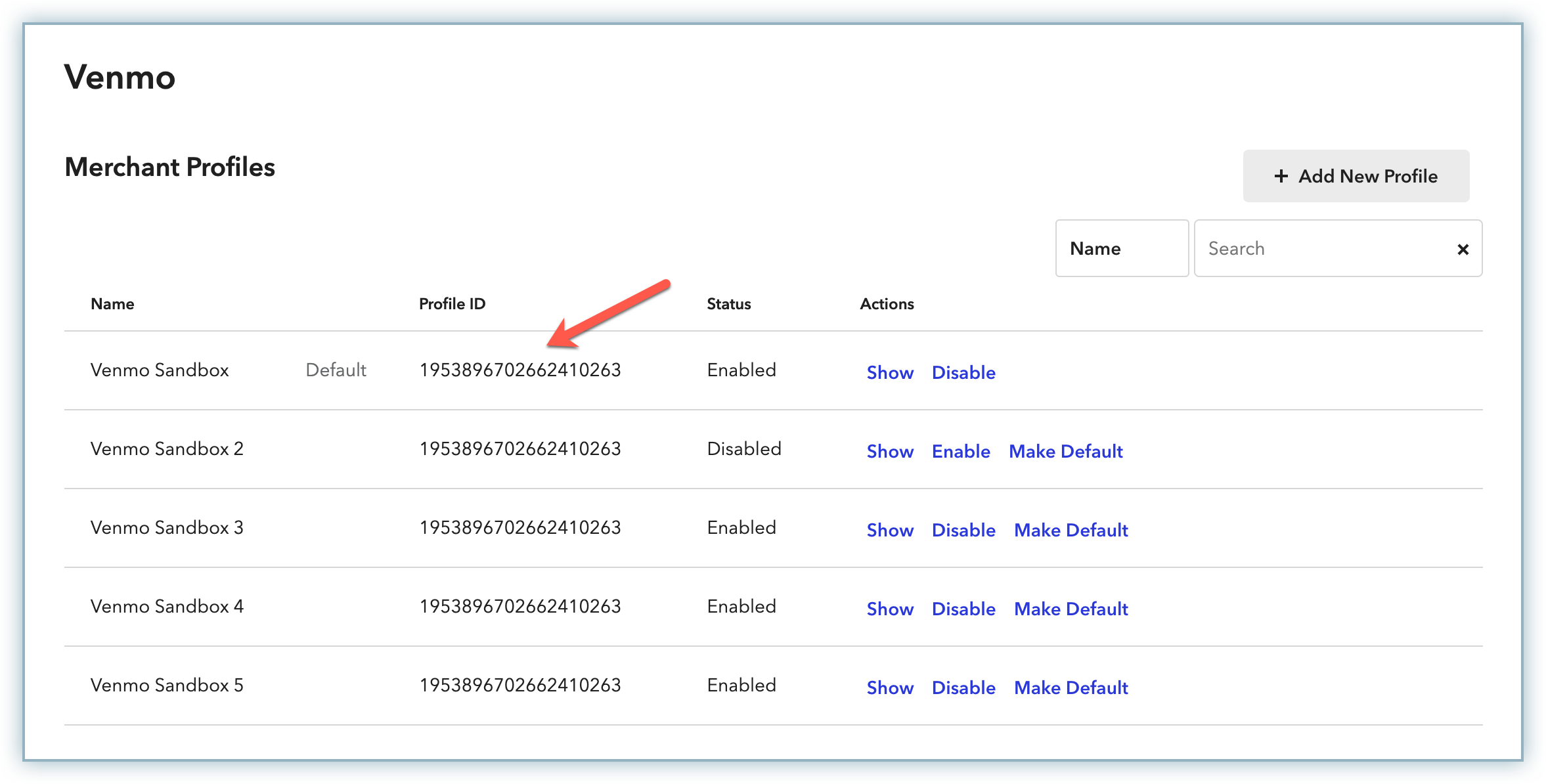The width and height of the screenshot is (1546, 784).
Task: Show the Venmo Sandbox default profile
Action: [x=889, y=372]
